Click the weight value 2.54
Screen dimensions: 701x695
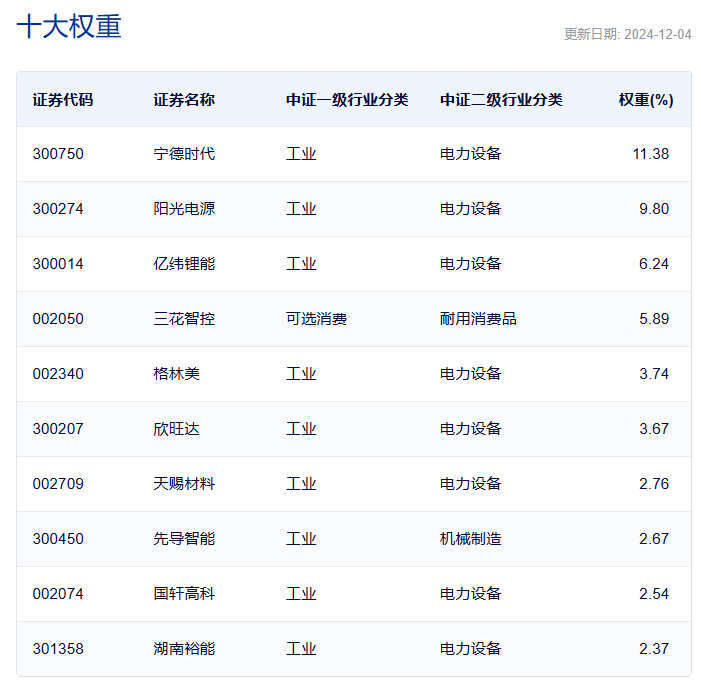(654, 594)
